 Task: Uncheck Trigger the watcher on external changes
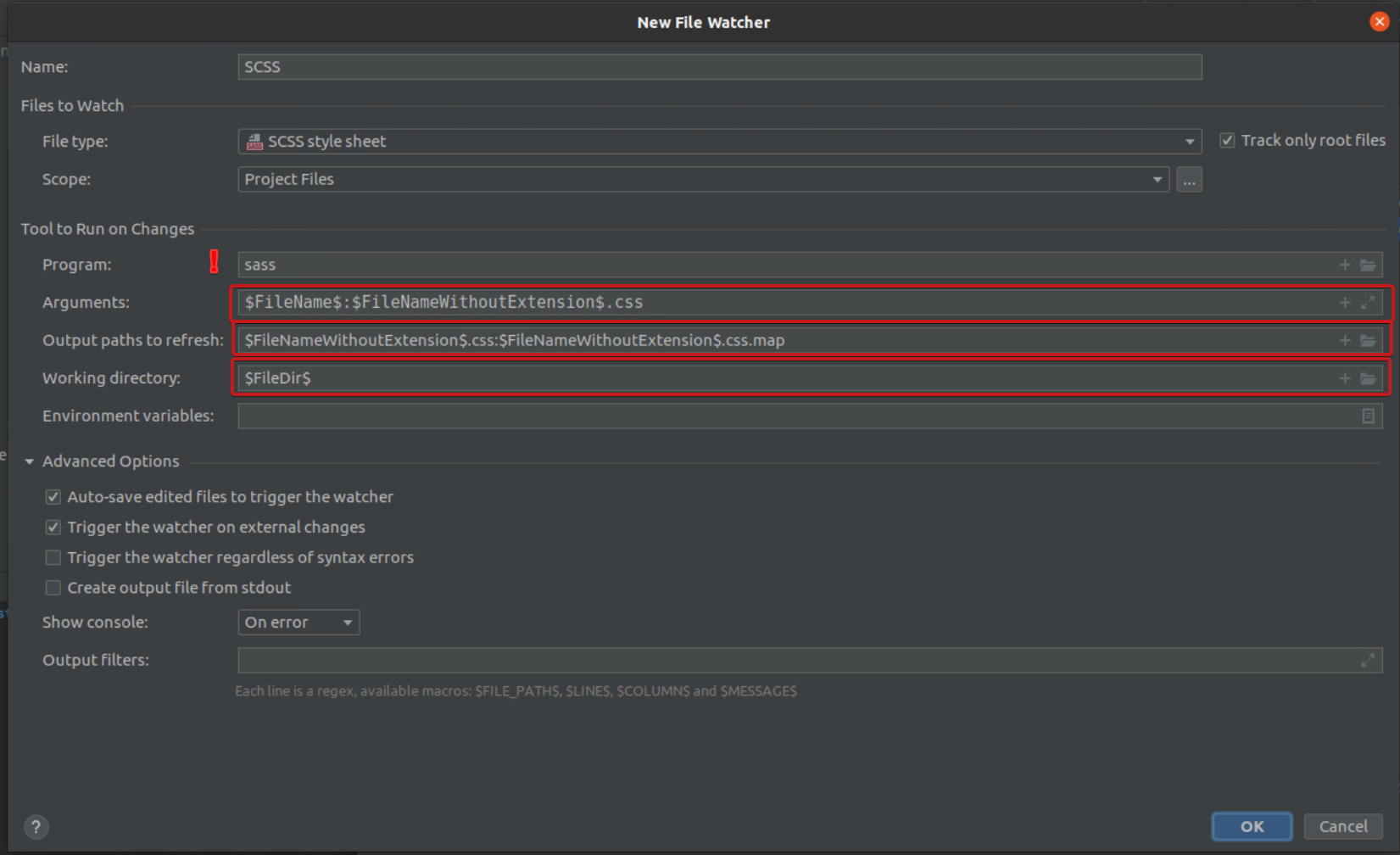pyautogui.click(x=53, y=528)
